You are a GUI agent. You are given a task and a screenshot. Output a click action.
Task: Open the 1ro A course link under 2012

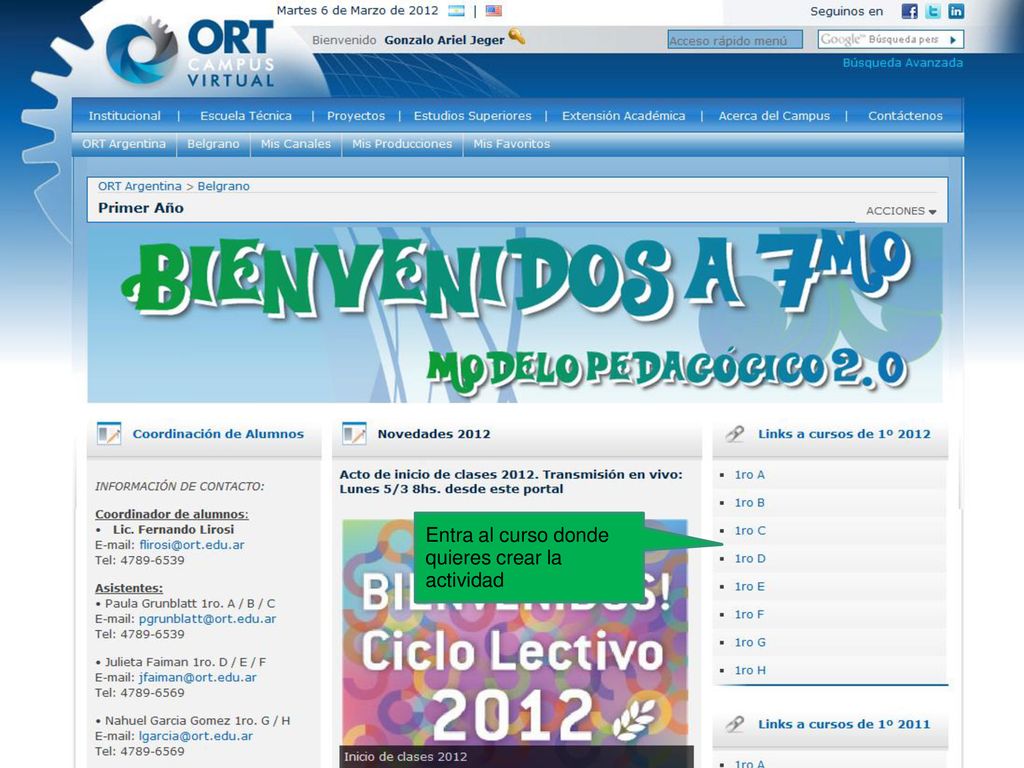750,475
